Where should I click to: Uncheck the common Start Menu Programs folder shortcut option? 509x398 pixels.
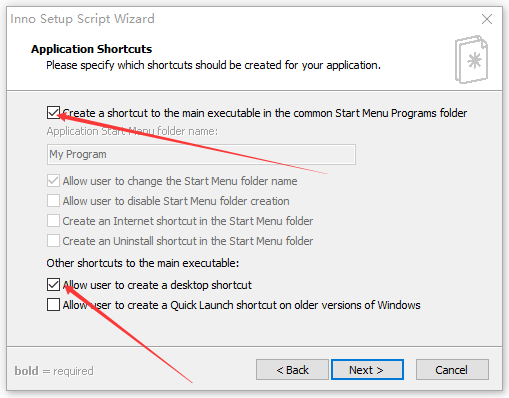coord(53,113)
